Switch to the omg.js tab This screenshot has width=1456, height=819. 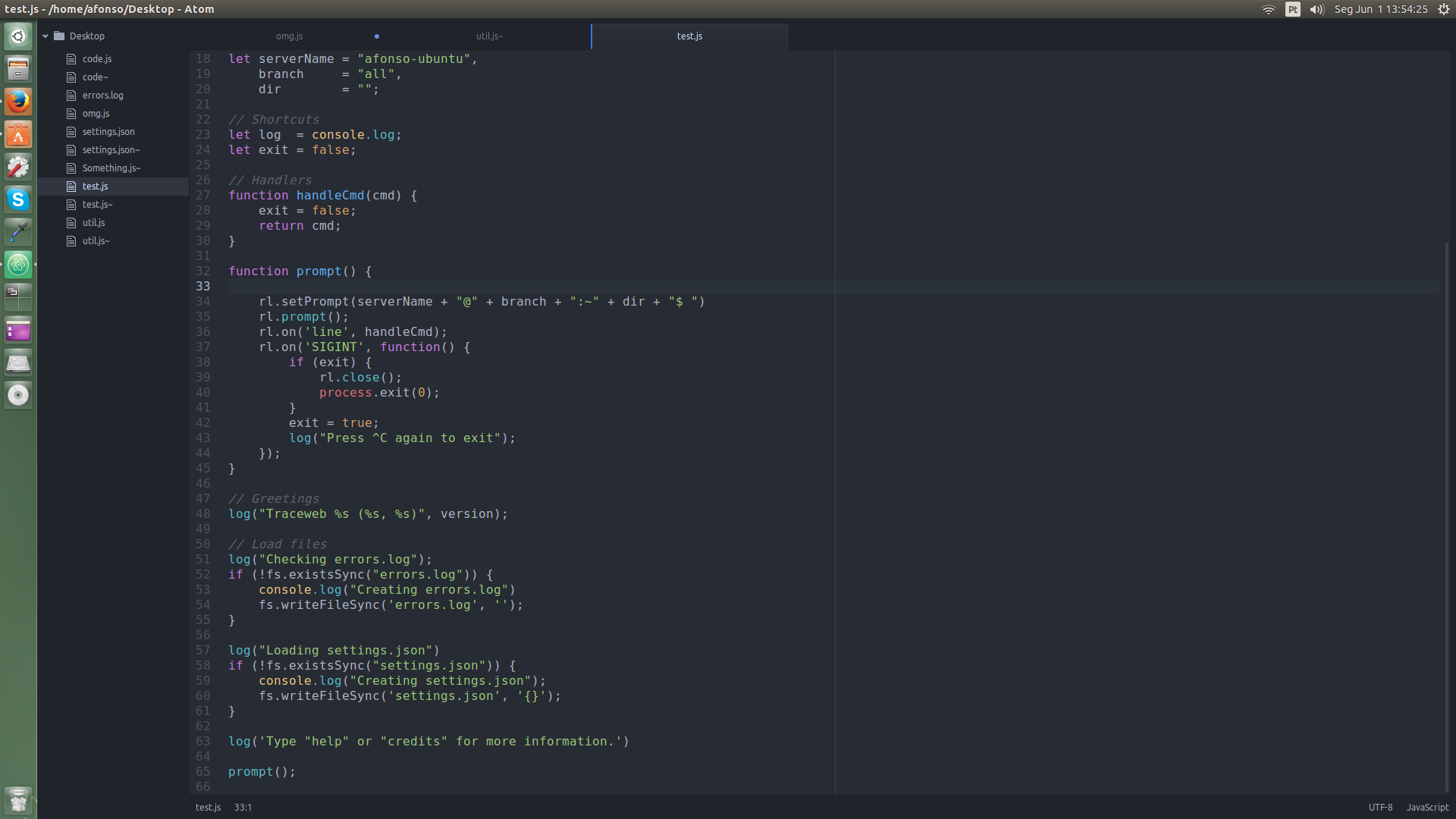(289, 36)
